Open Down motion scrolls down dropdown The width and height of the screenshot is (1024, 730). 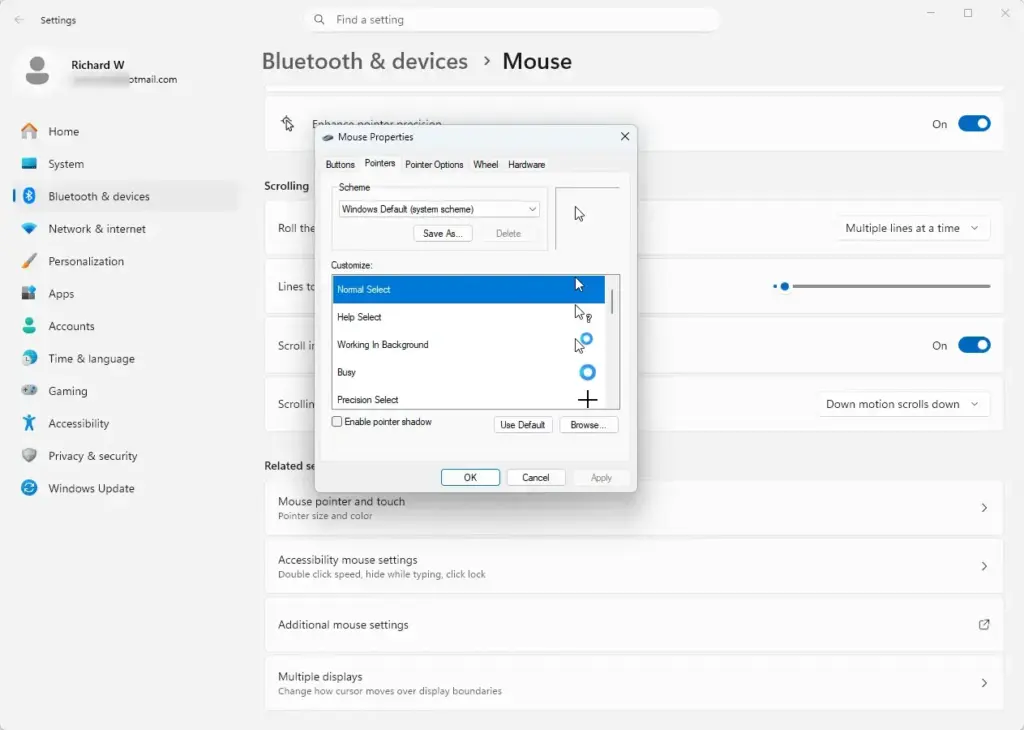click(x=903, y=404)
